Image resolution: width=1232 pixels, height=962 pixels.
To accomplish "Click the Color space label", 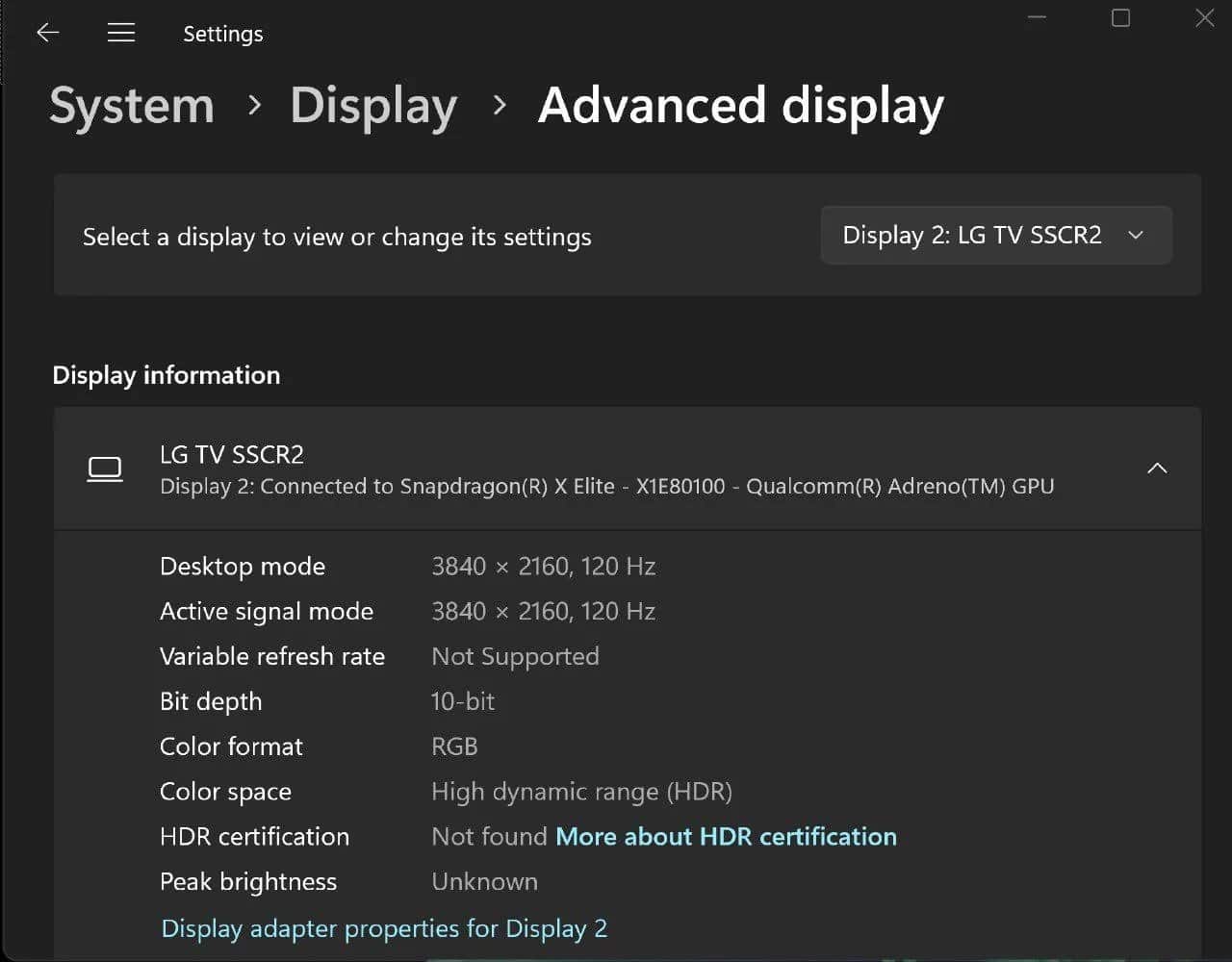I will tap(225, 792).
